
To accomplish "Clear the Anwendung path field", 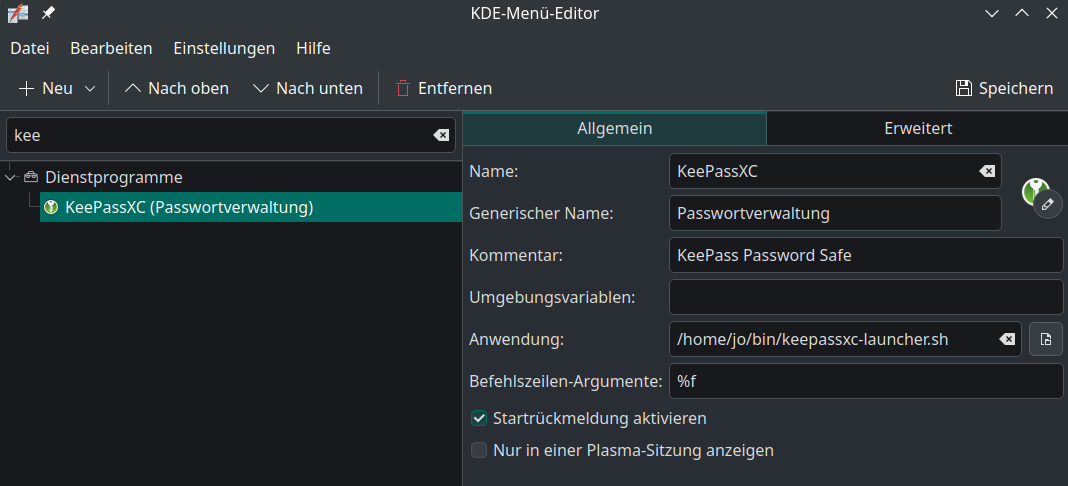I will click(1007, 340).
